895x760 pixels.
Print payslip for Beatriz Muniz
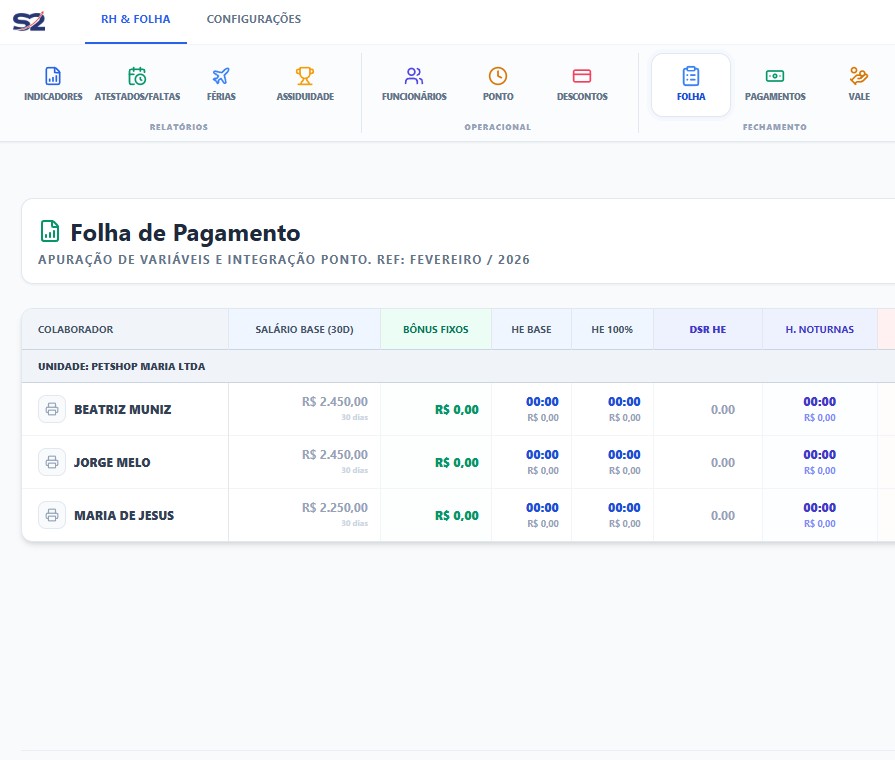[51, 409]
